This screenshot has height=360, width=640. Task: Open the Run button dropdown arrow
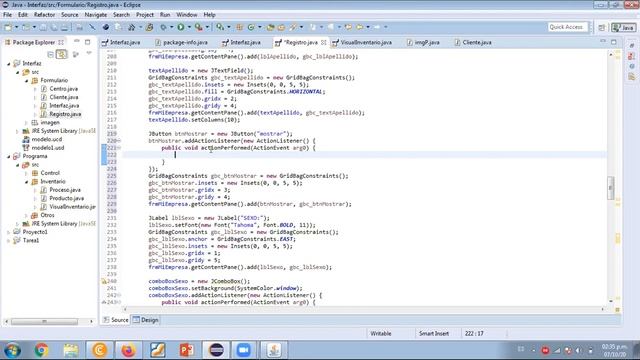point(189,27)
